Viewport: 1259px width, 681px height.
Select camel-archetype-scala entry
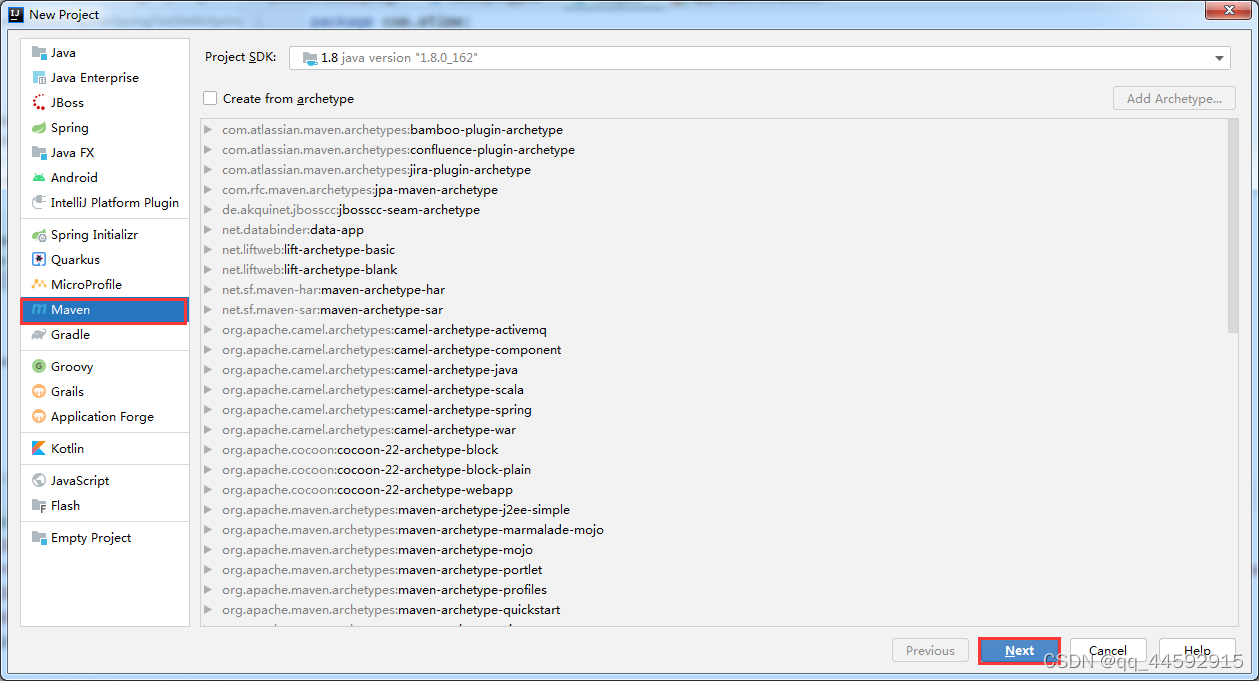point(373,390)
